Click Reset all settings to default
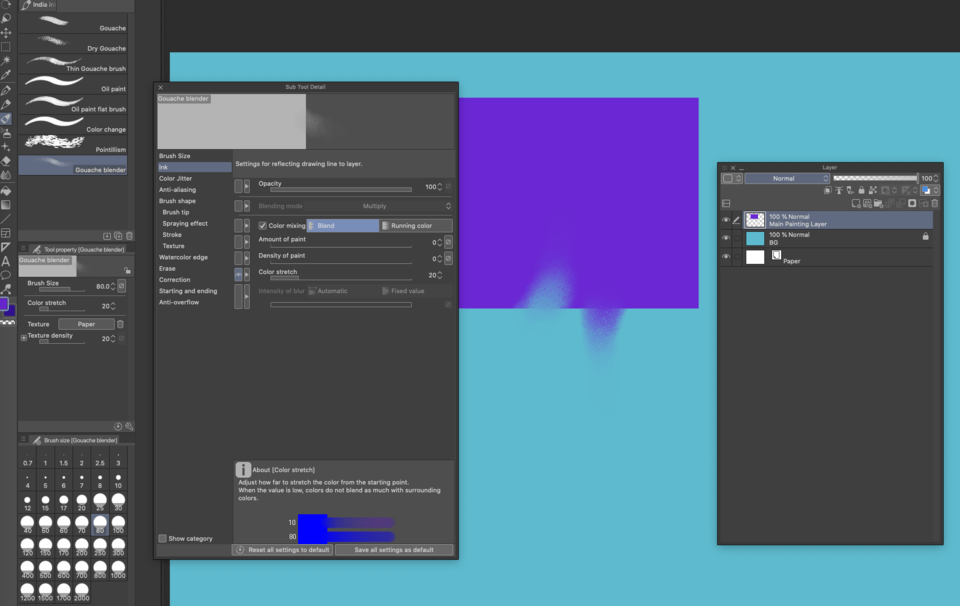Screen dimensions: 960x606 [x=283, y=550]
